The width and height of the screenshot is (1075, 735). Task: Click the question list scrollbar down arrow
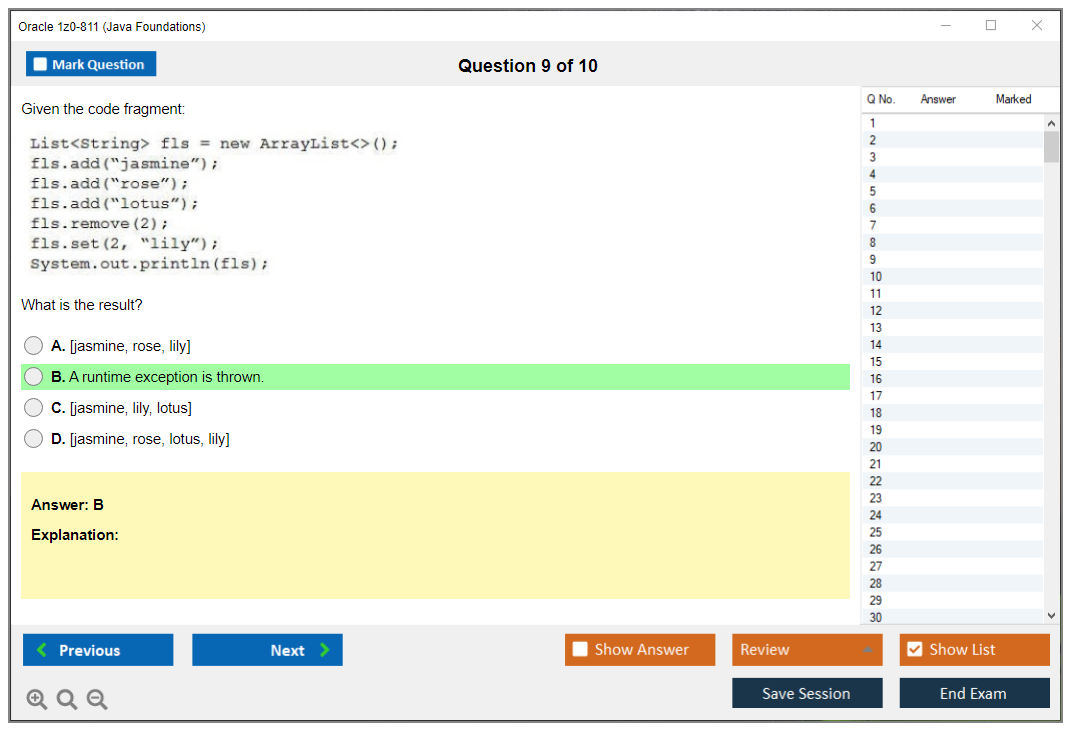pyautogui.click(x=1051, y=615)
